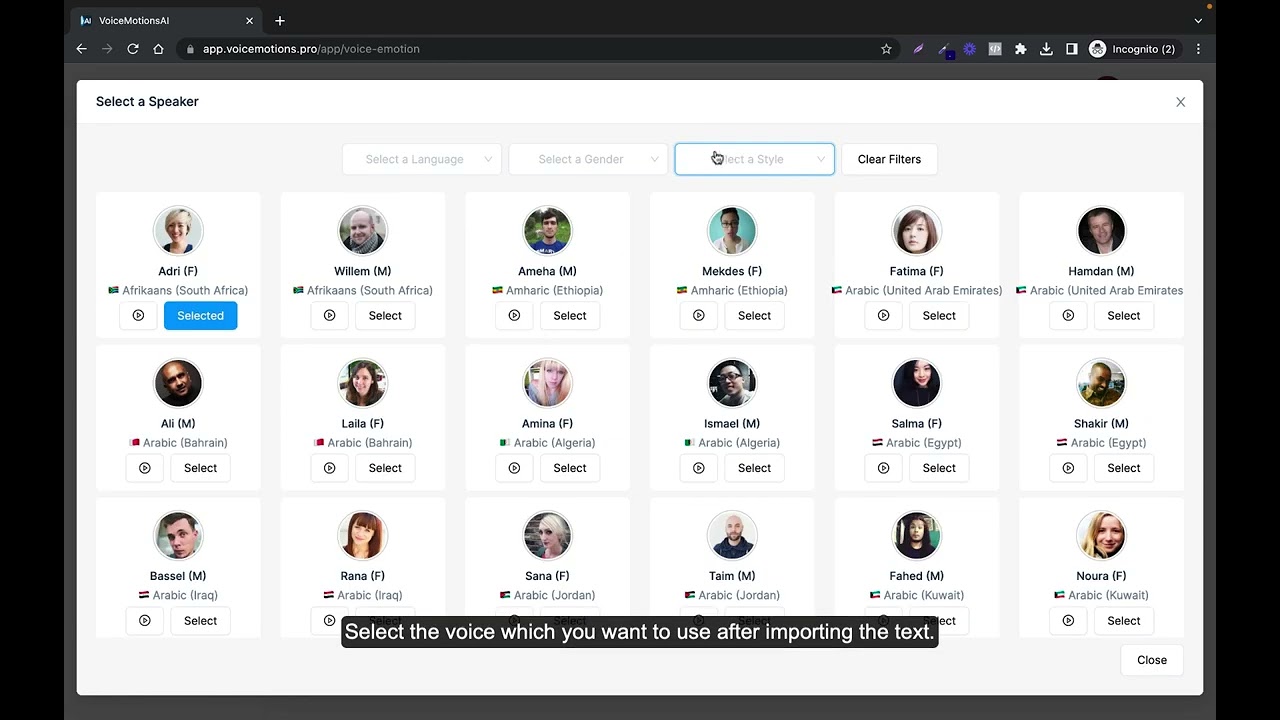Image resolution: width=1280 pixels, height=720 pixels.
Task: Open the Extensions puzzle icon
Action: coord(1021,49)
